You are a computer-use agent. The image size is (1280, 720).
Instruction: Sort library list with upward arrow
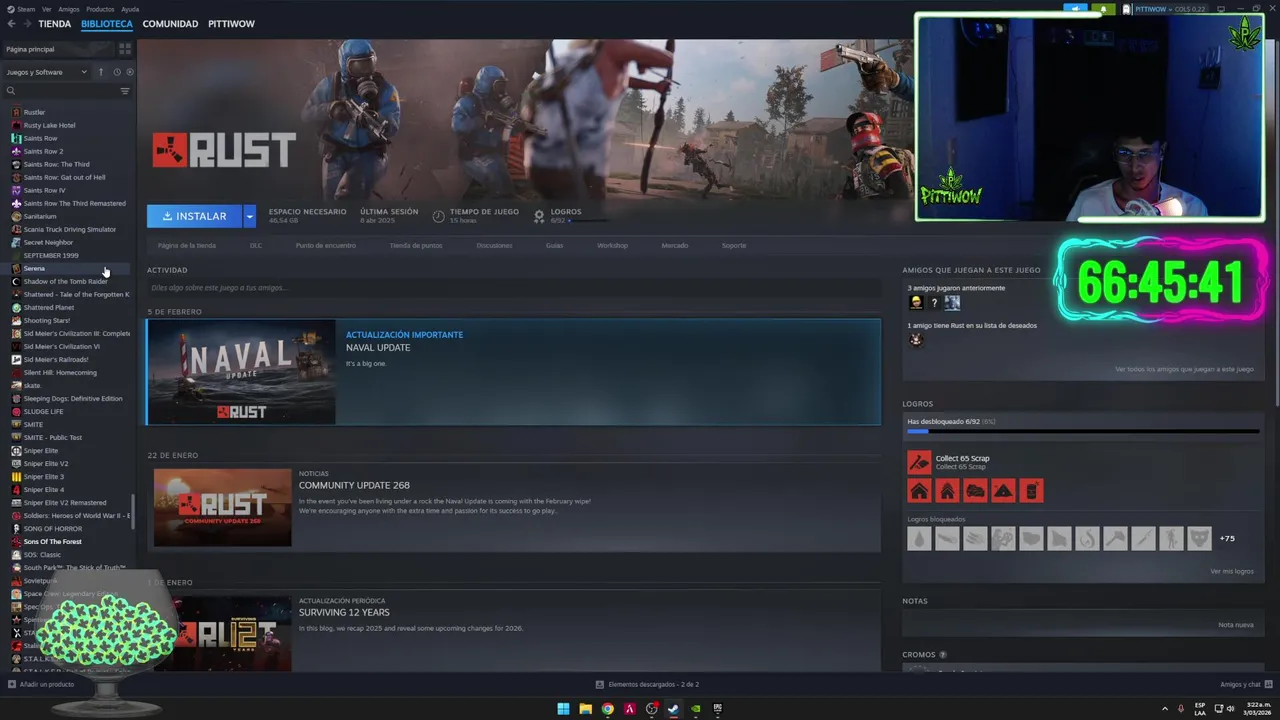(x=100, y=72)
